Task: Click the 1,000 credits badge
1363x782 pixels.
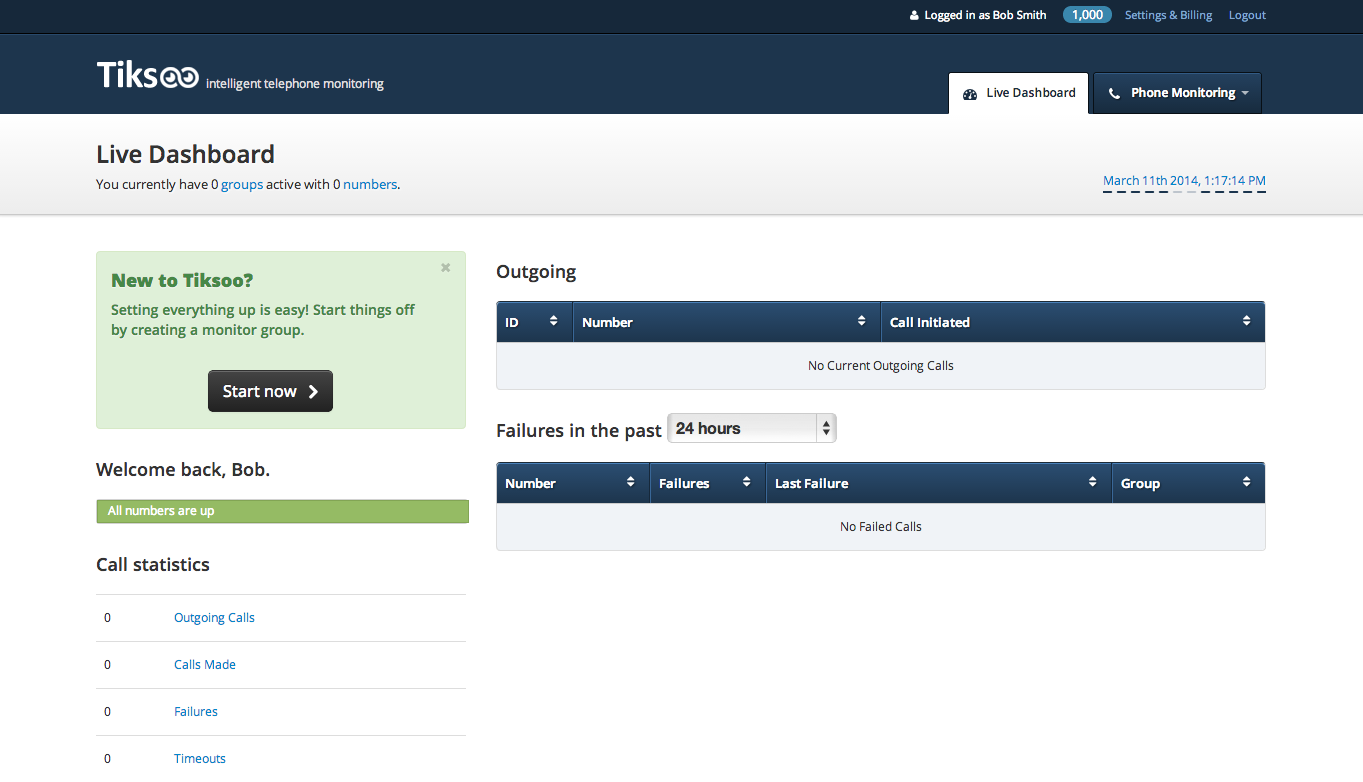Action: tap(1087, 15)
